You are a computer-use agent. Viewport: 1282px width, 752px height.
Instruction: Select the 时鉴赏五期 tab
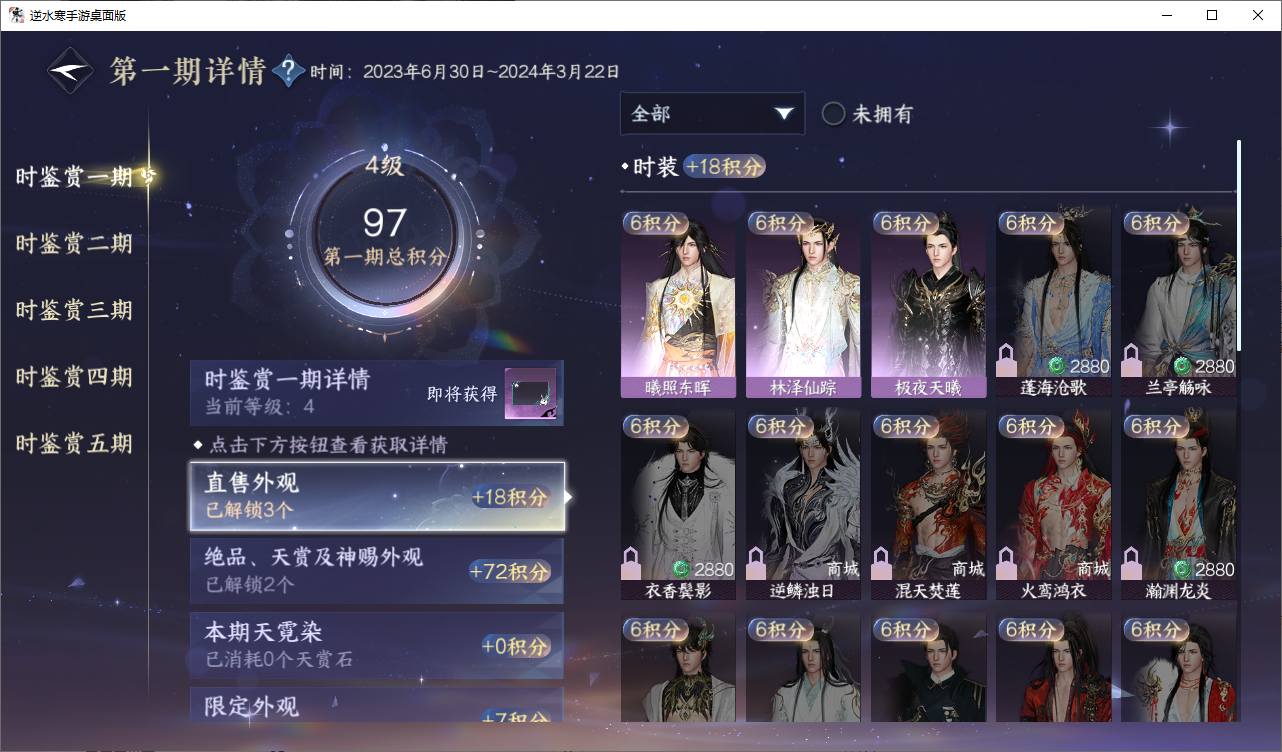74,444
